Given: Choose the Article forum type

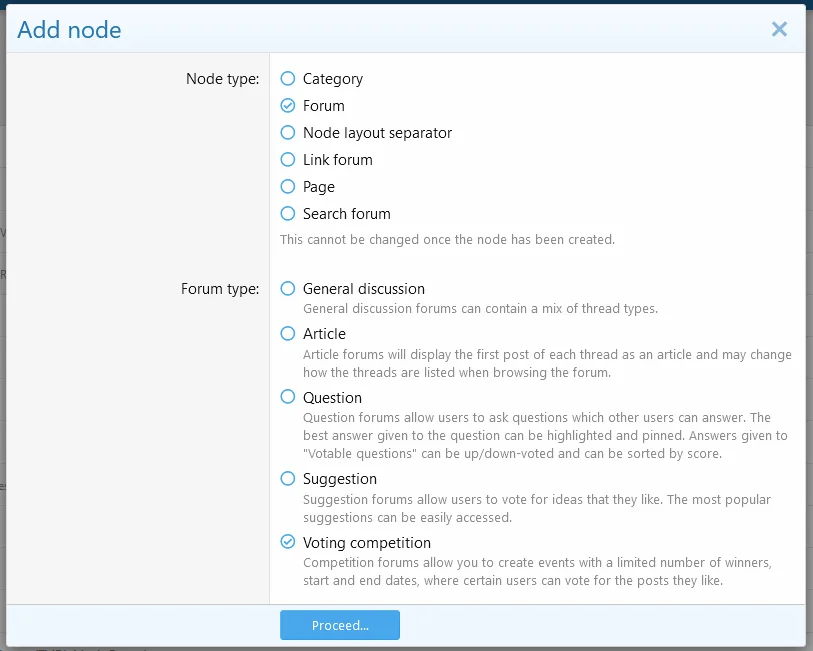Looking at the screenshot, I should coord(288,334).
